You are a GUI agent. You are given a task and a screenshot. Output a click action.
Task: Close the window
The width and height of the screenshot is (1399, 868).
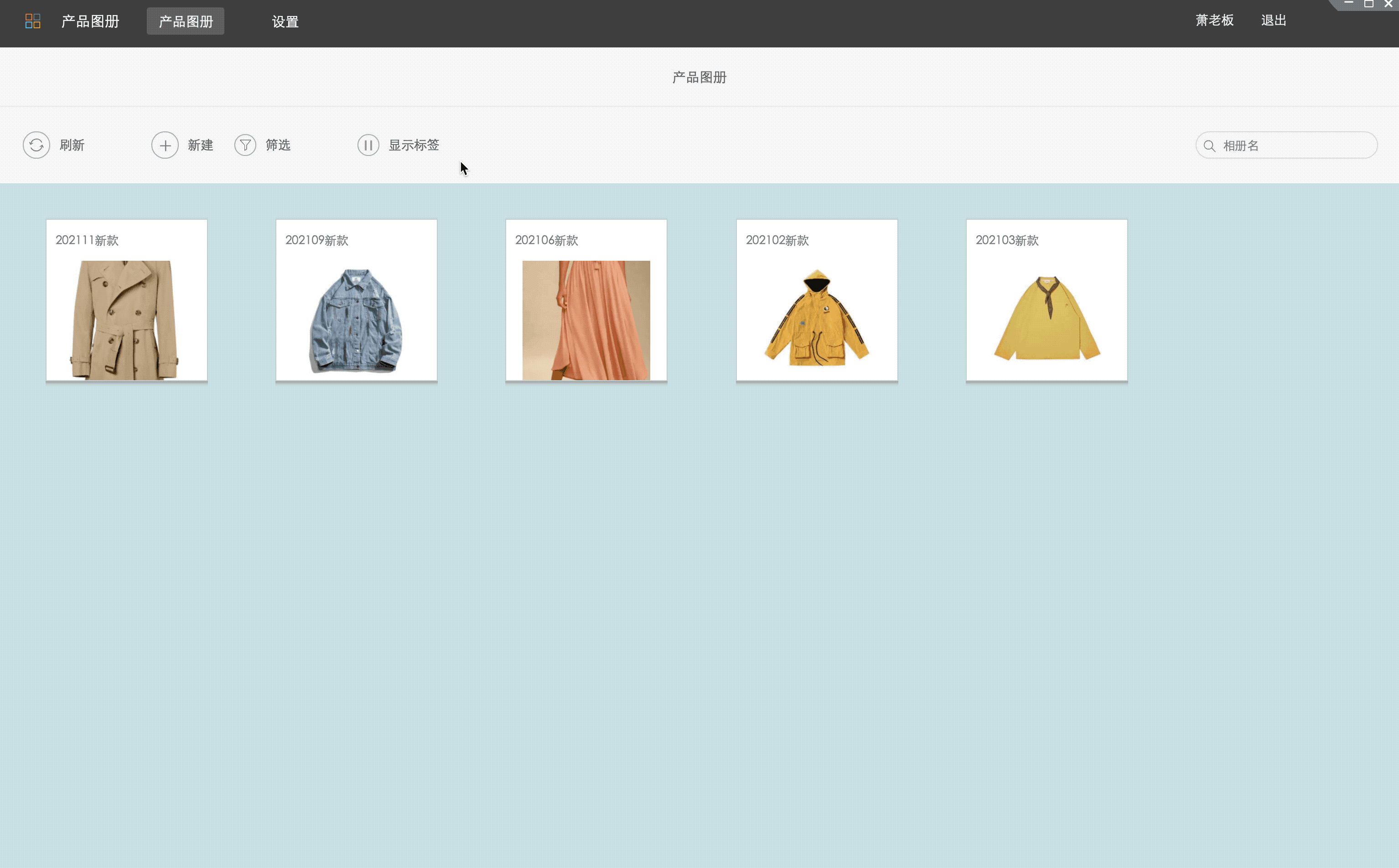(1388, 4)
